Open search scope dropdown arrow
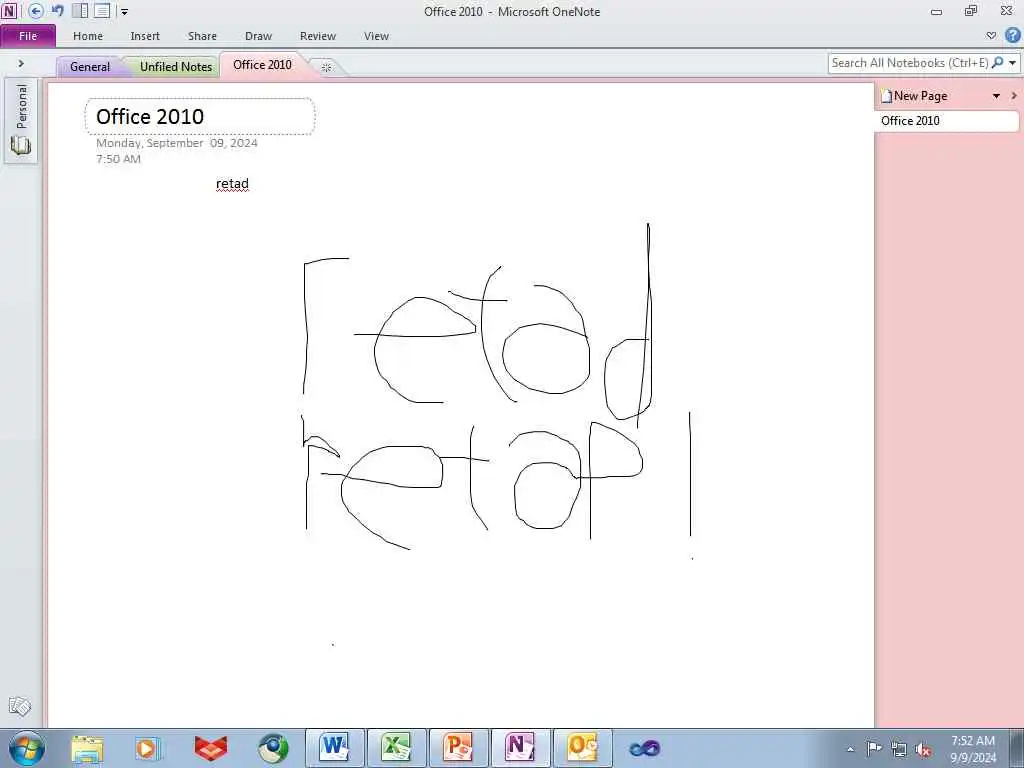This screenshot has height=768, width=1024. point(1012,63)
